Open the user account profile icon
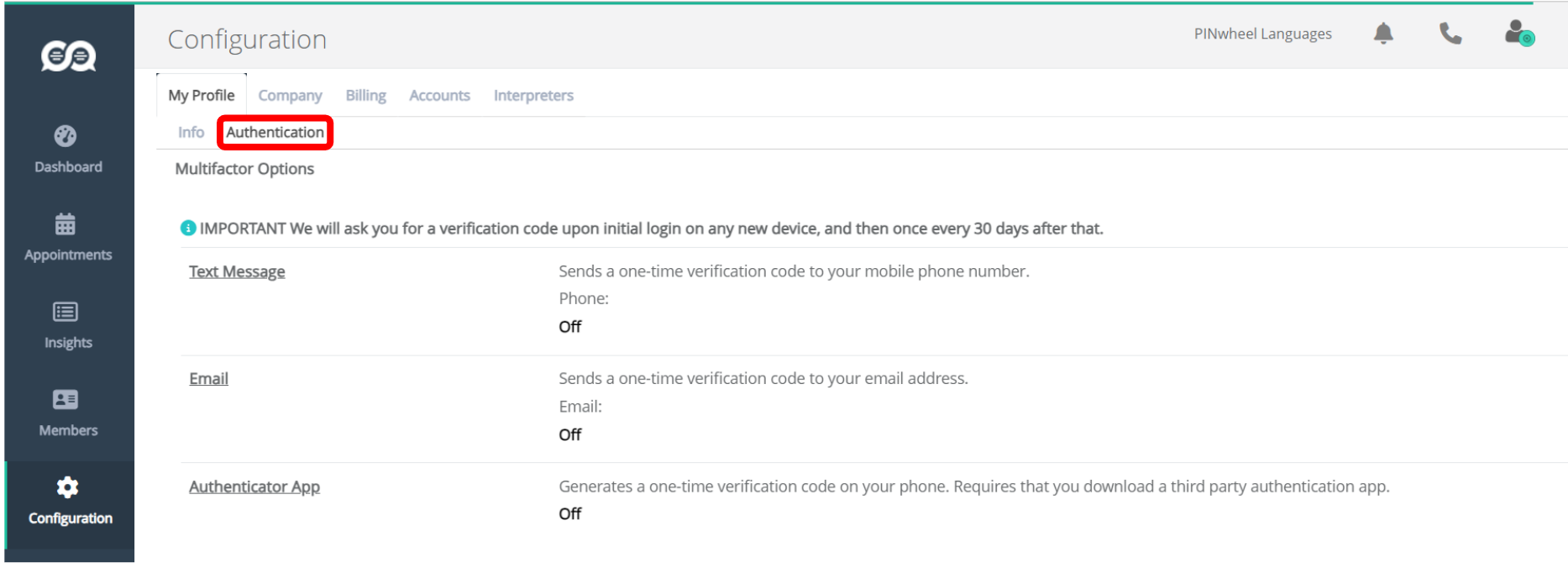Screen dimensions: 1568x563 point(1518,34)
